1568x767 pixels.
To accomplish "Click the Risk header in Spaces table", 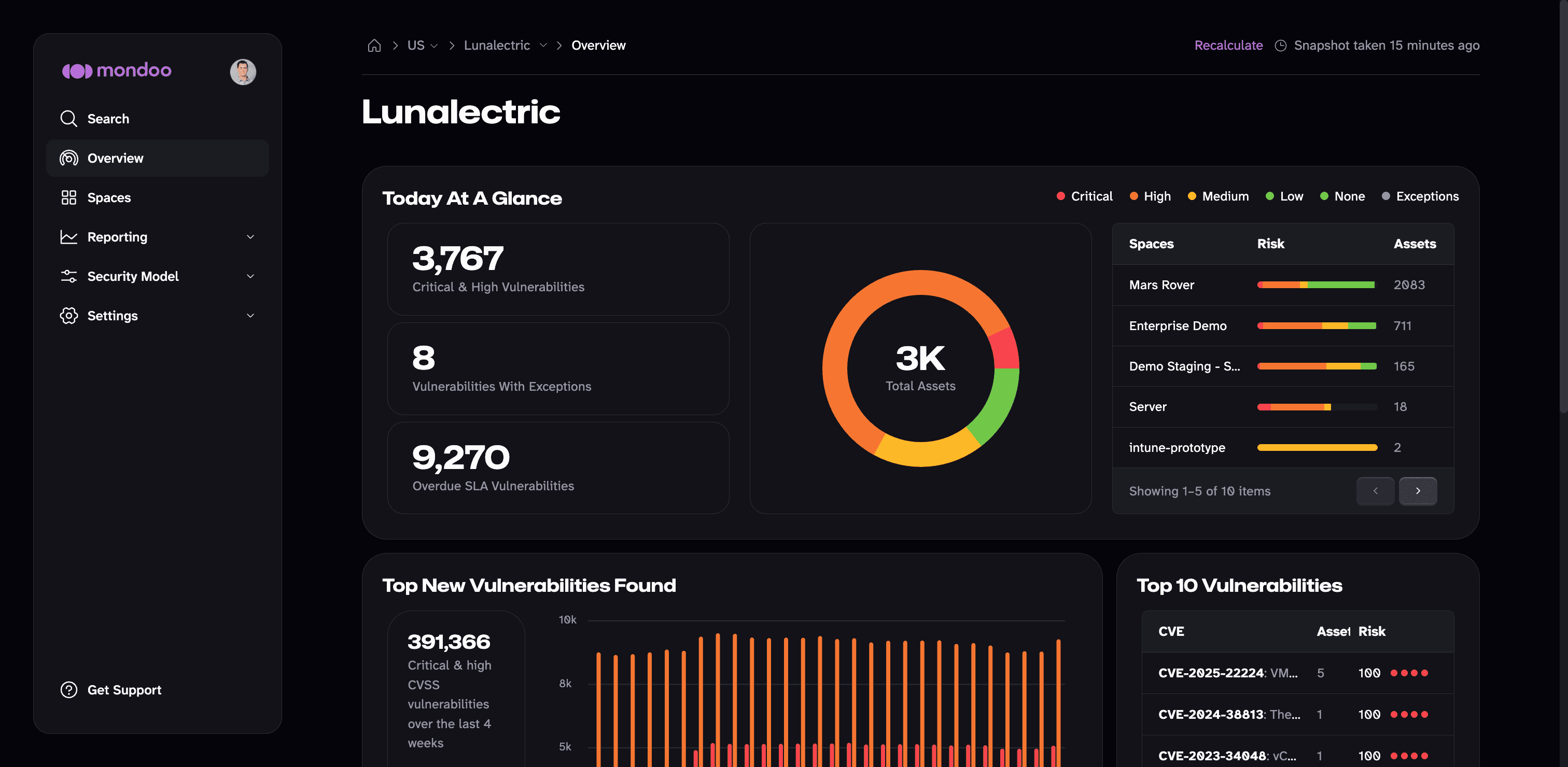I will point(1270,244).
